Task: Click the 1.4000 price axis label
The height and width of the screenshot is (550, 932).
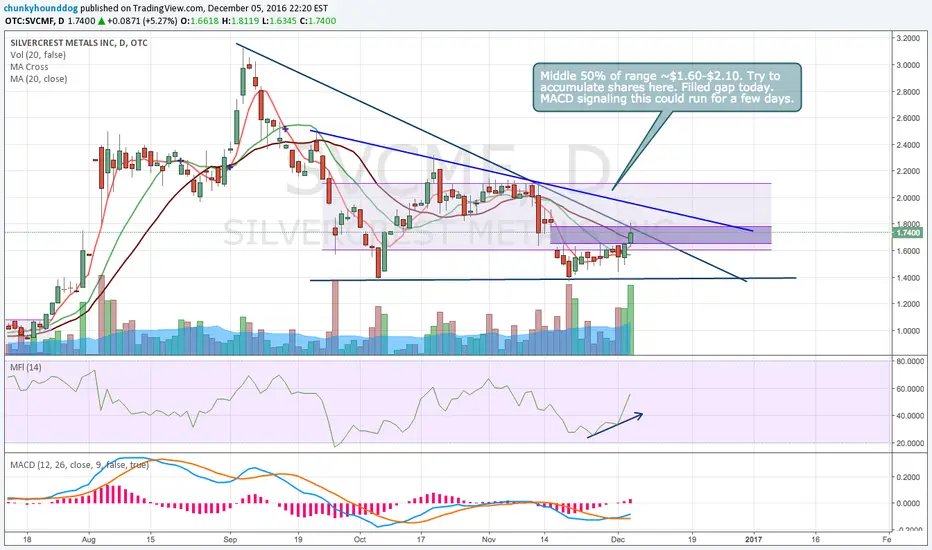Action: tap(907, 278)
